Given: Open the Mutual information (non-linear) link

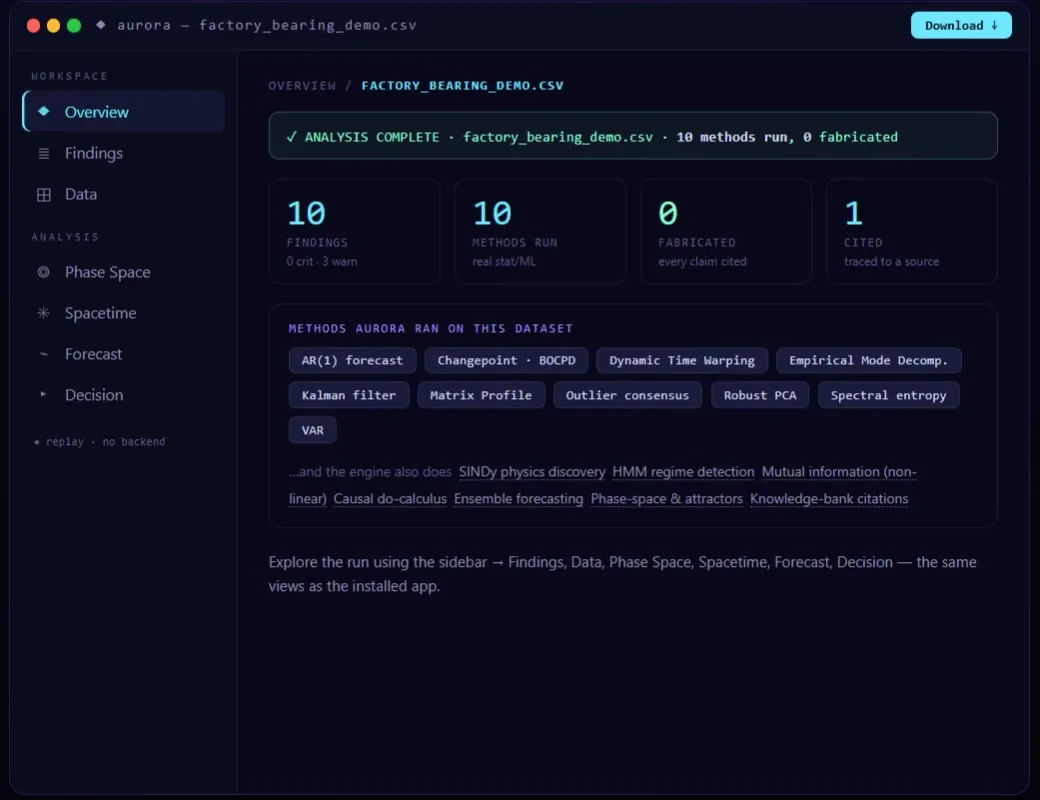Looking at the screenshot, I should point(838,472).
